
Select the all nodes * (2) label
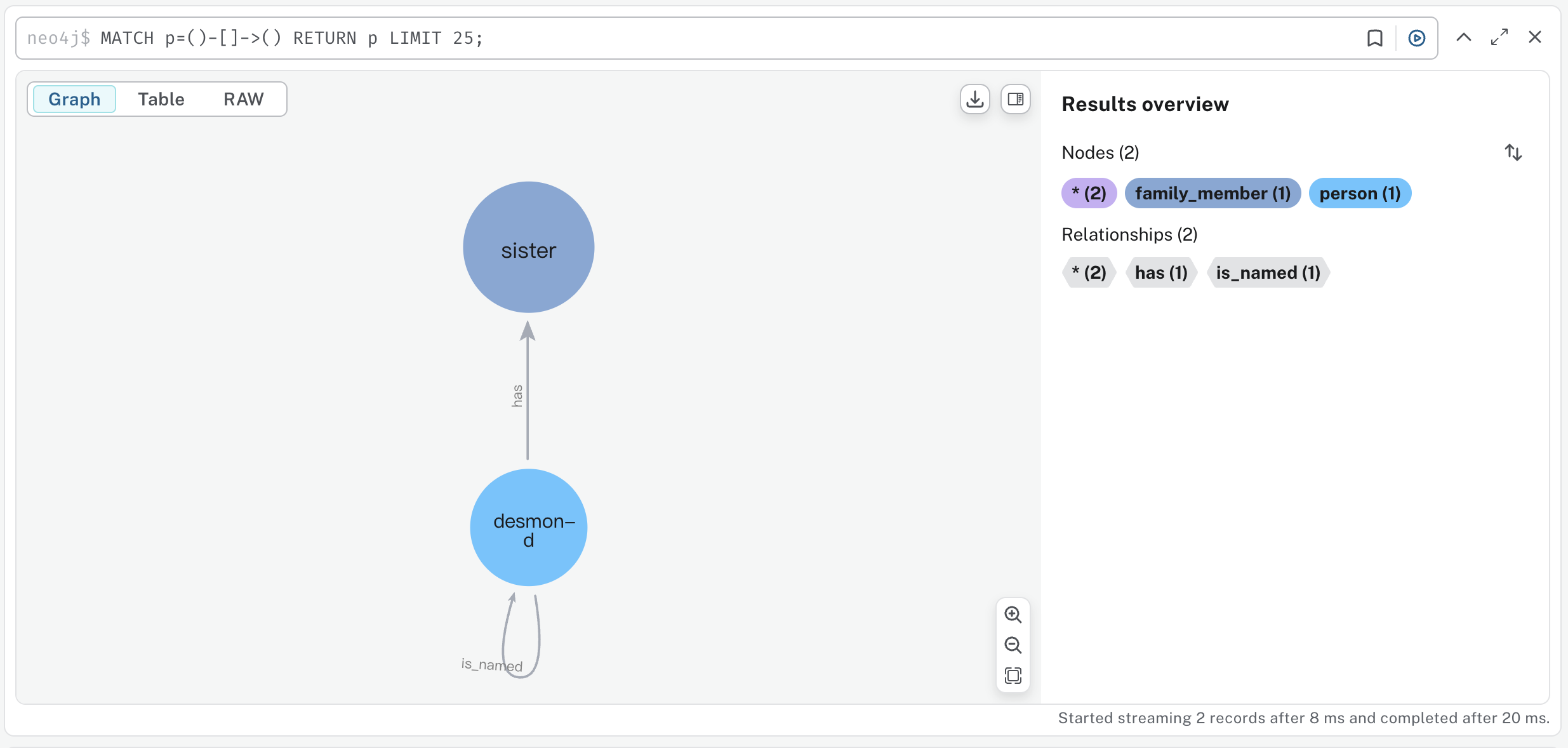point(1089,193)
